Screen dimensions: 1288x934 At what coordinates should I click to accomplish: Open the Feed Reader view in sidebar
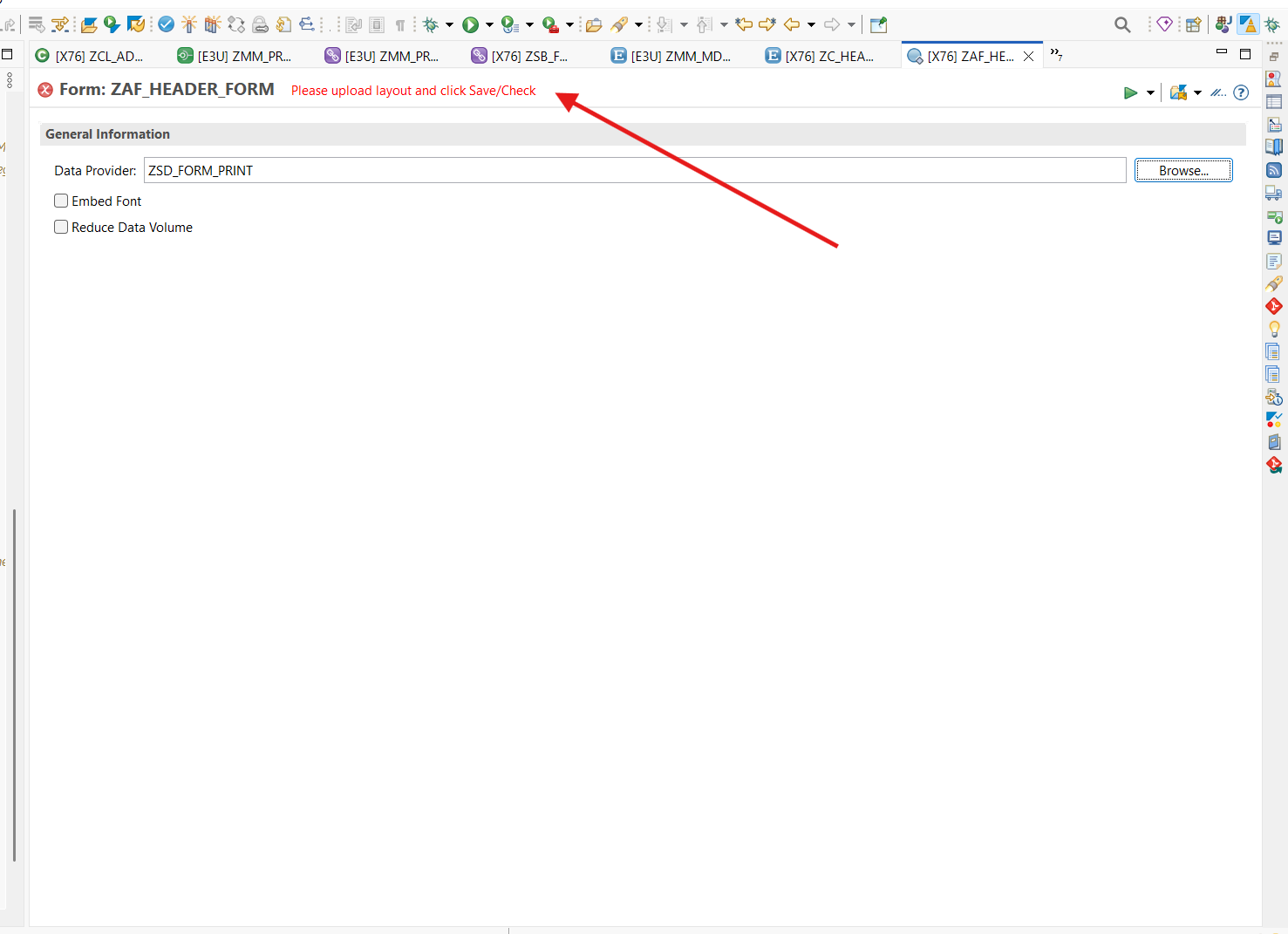click(1274, 170)
